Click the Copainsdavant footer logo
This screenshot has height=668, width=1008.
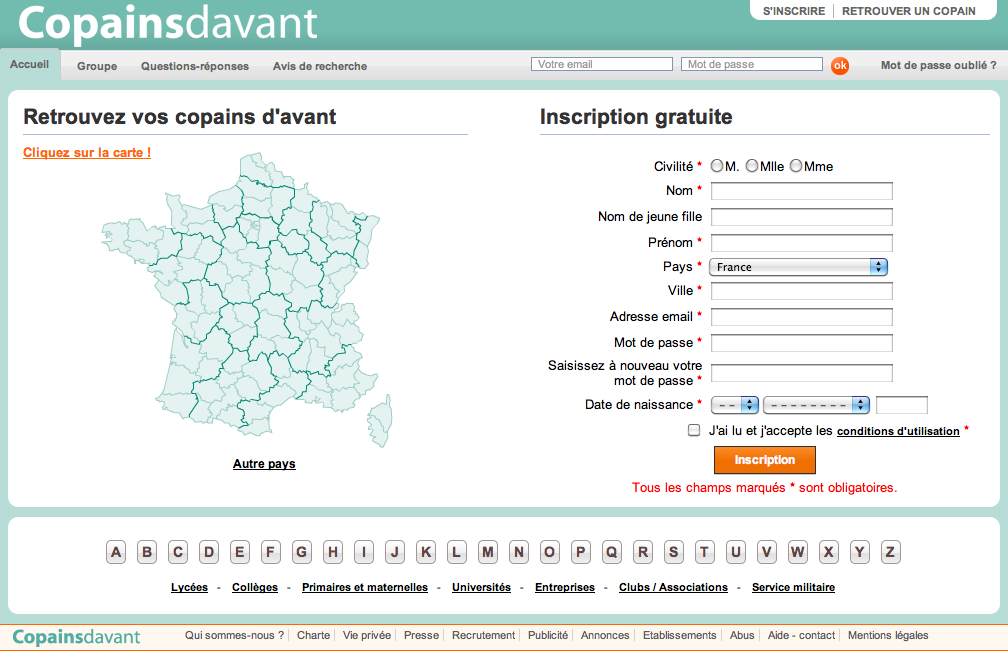tap(76, 636)
